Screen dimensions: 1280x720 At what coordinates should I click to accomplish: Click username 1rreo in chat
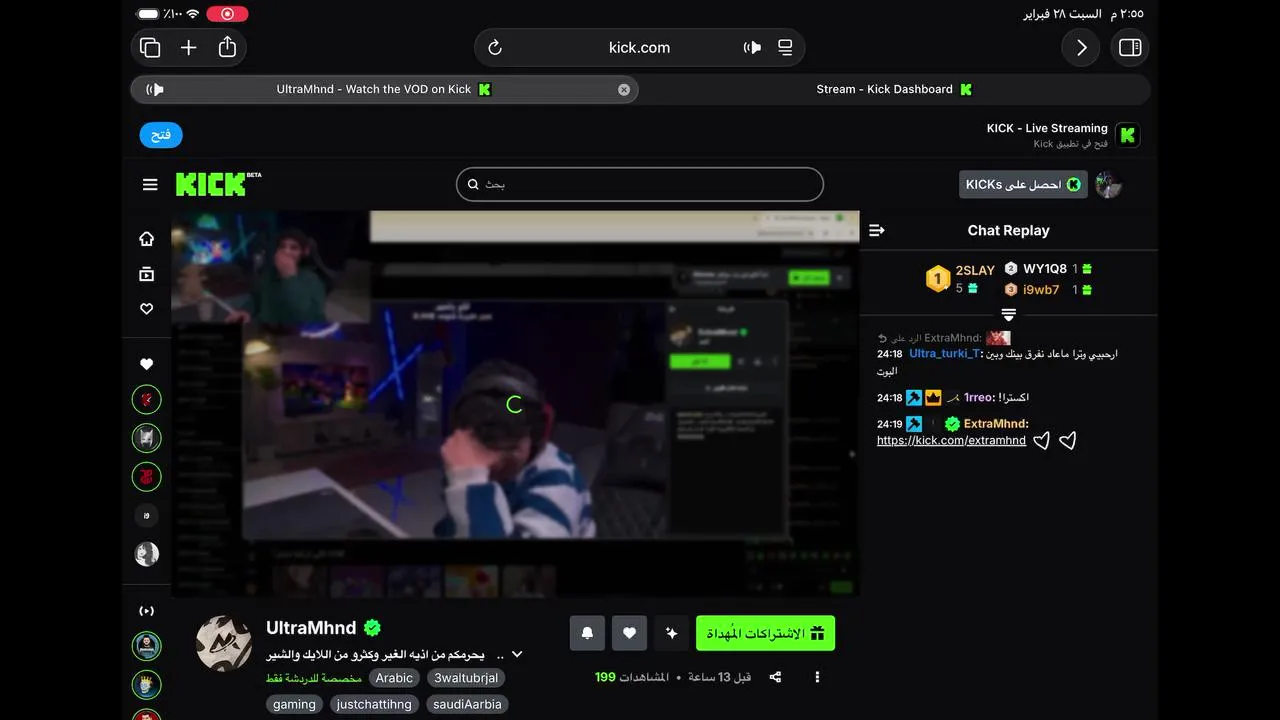pos(979,397)
